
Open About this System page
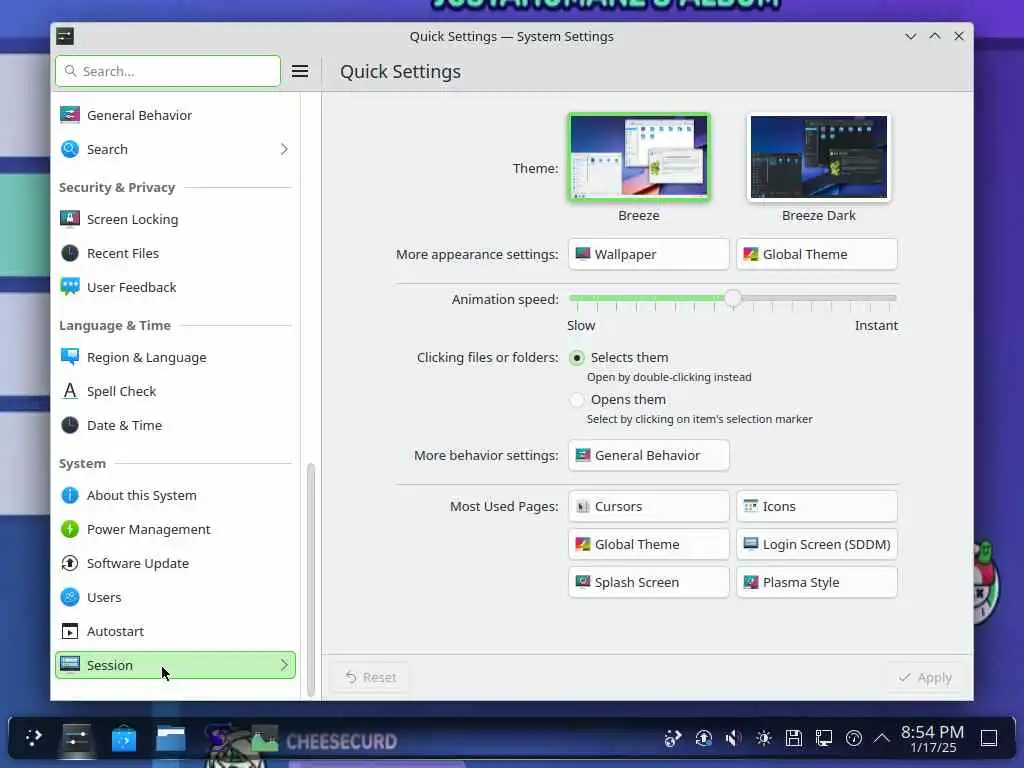pyautogui.click(x=175, y=495)
